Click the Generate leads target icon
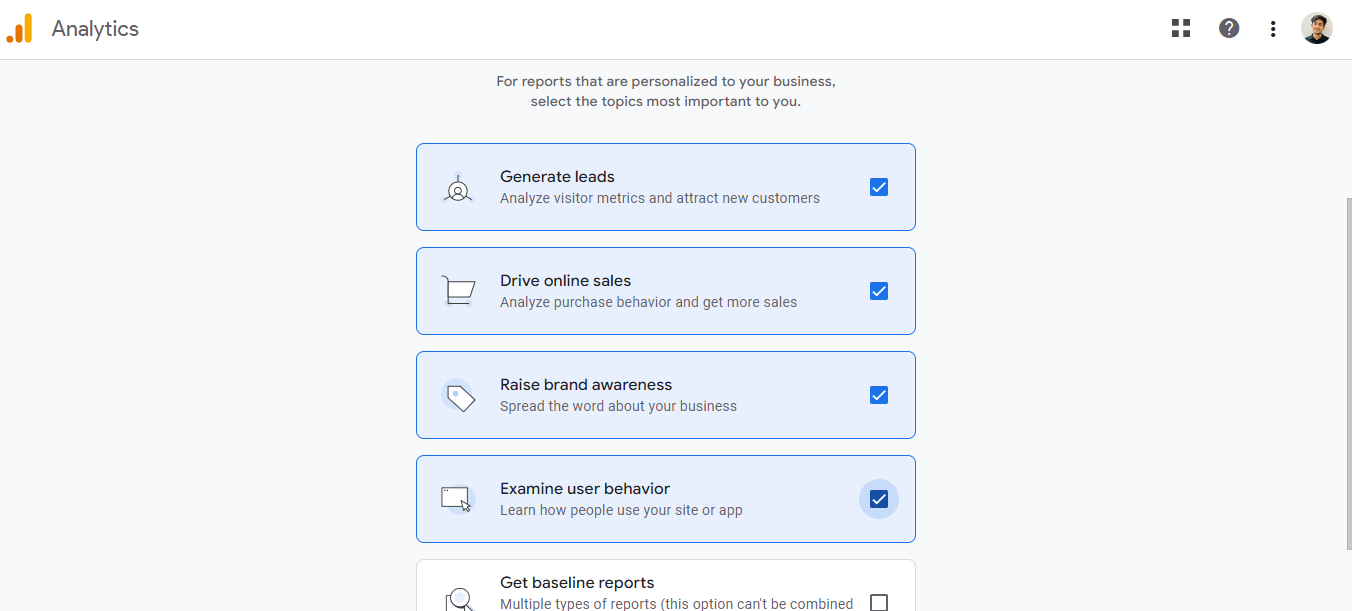 pyautogui.click(x=458, y=188)
